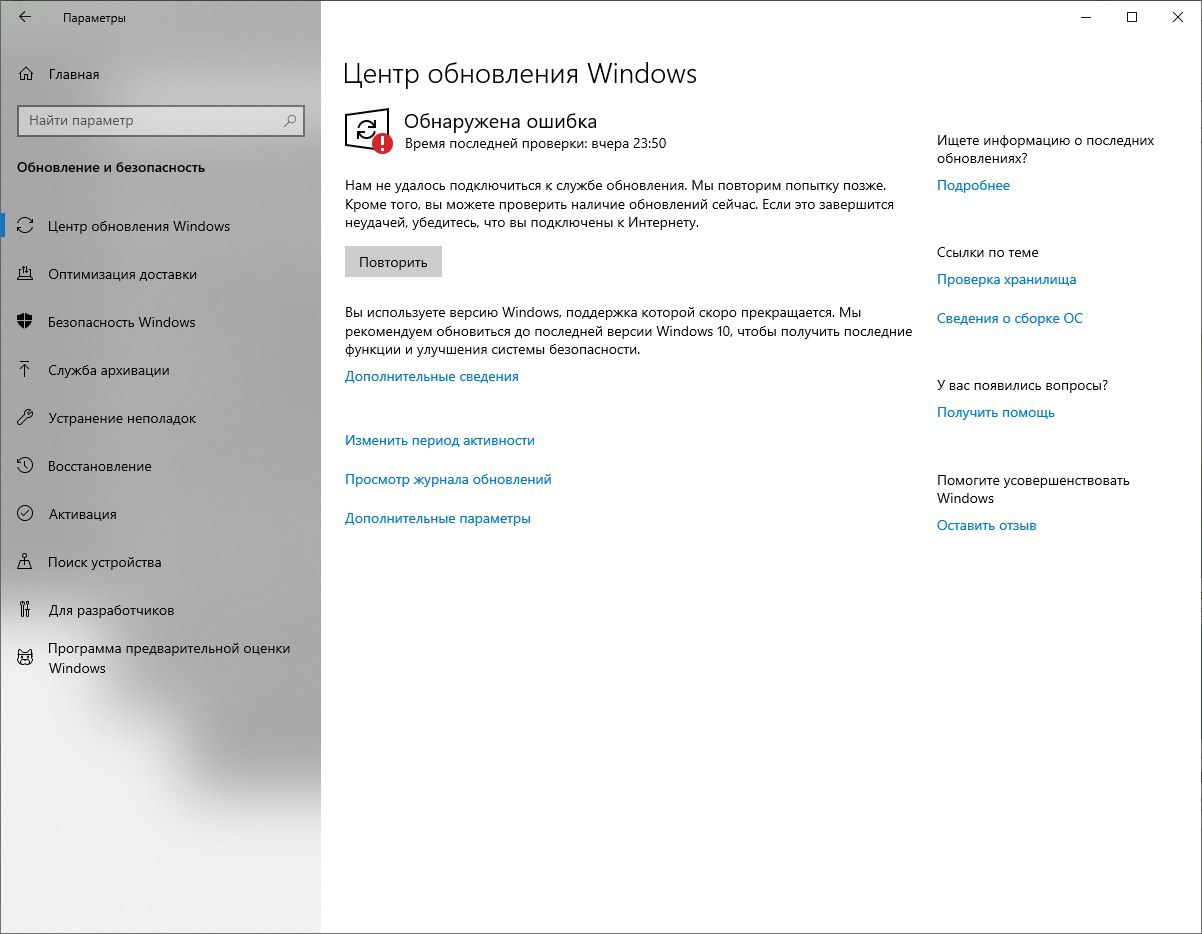This screenshot has height=934, width=1202.
Task: Maximize the Параметры window
Action: coord(1132,18)
